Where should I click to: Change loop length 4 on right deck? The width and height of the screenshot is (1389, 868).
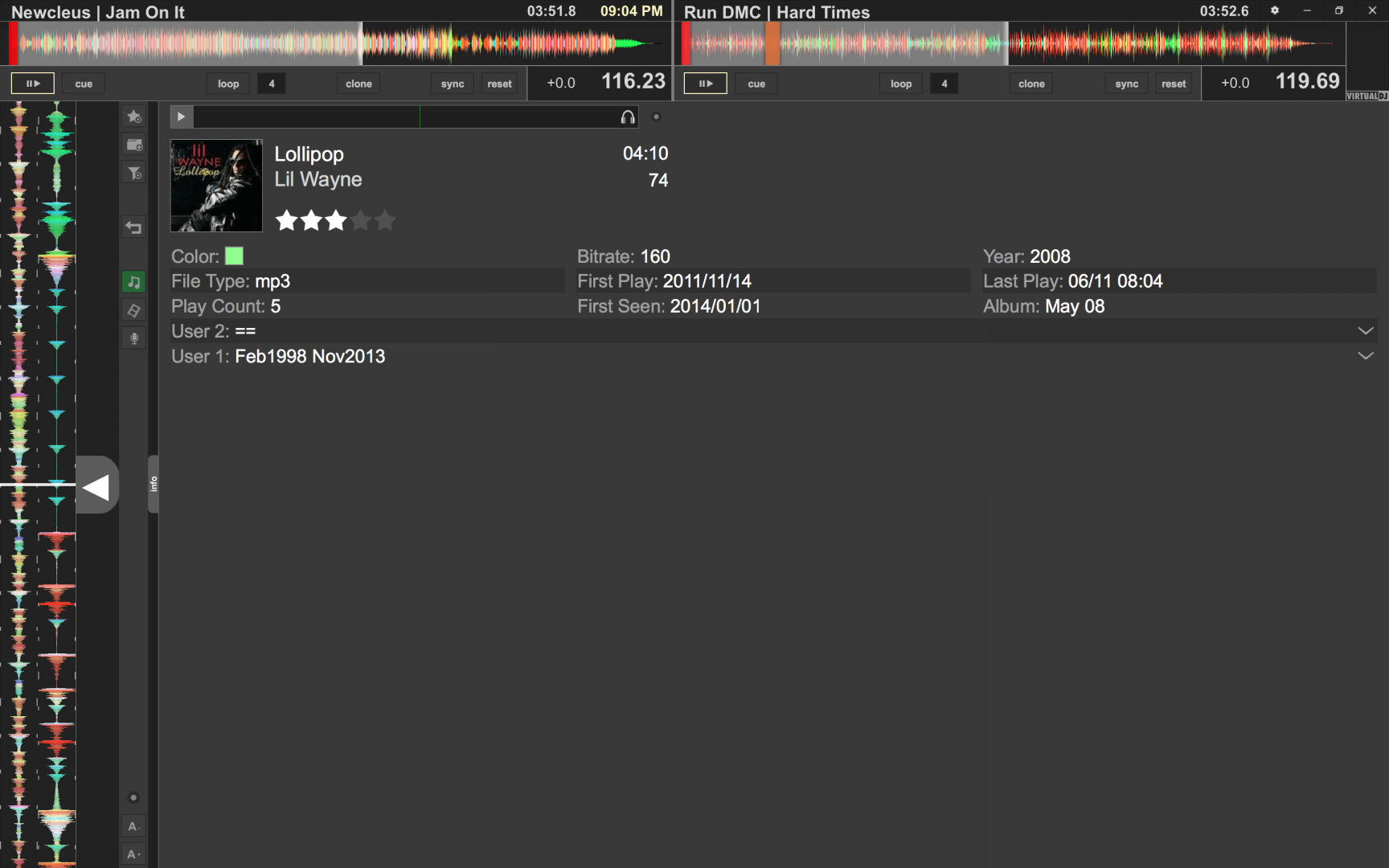(944, 84)
